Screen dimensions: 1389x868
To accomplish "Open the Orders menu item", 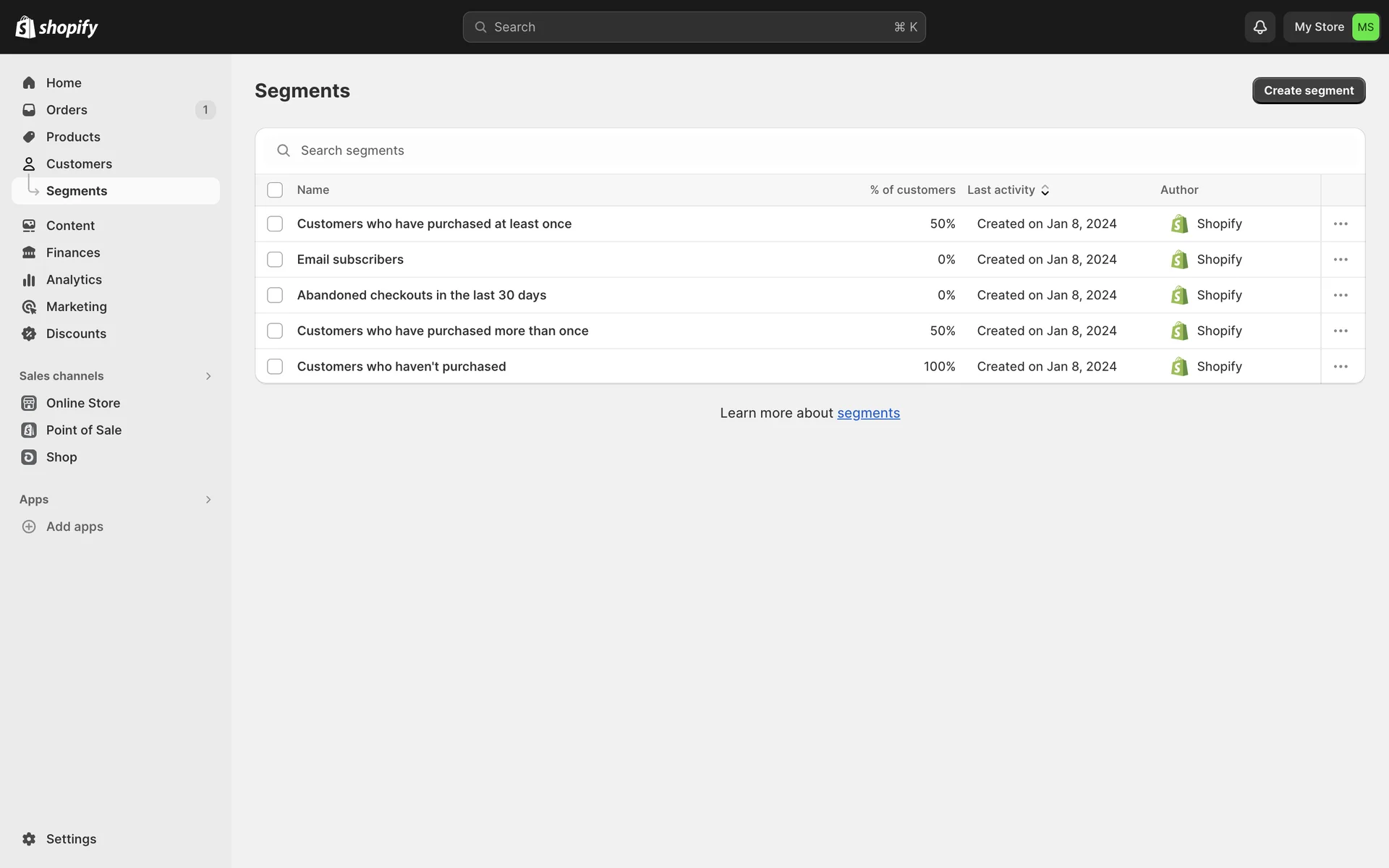I will [67, 110].
